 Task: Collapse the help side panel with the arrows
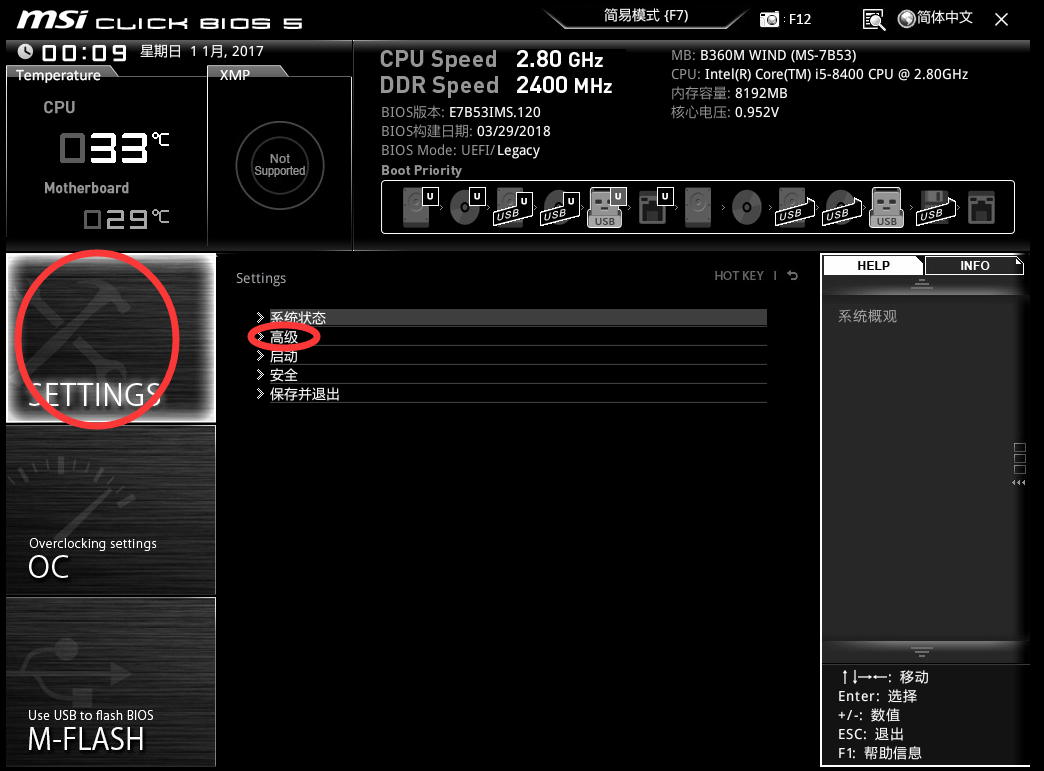(1019, 483)
